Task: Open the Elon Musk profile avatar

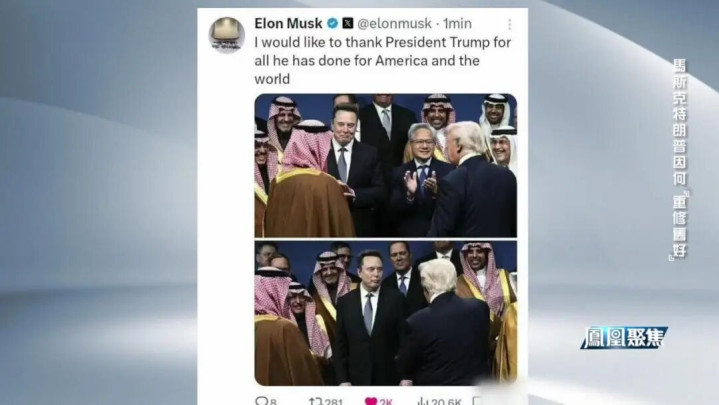Action: [227, 35]
